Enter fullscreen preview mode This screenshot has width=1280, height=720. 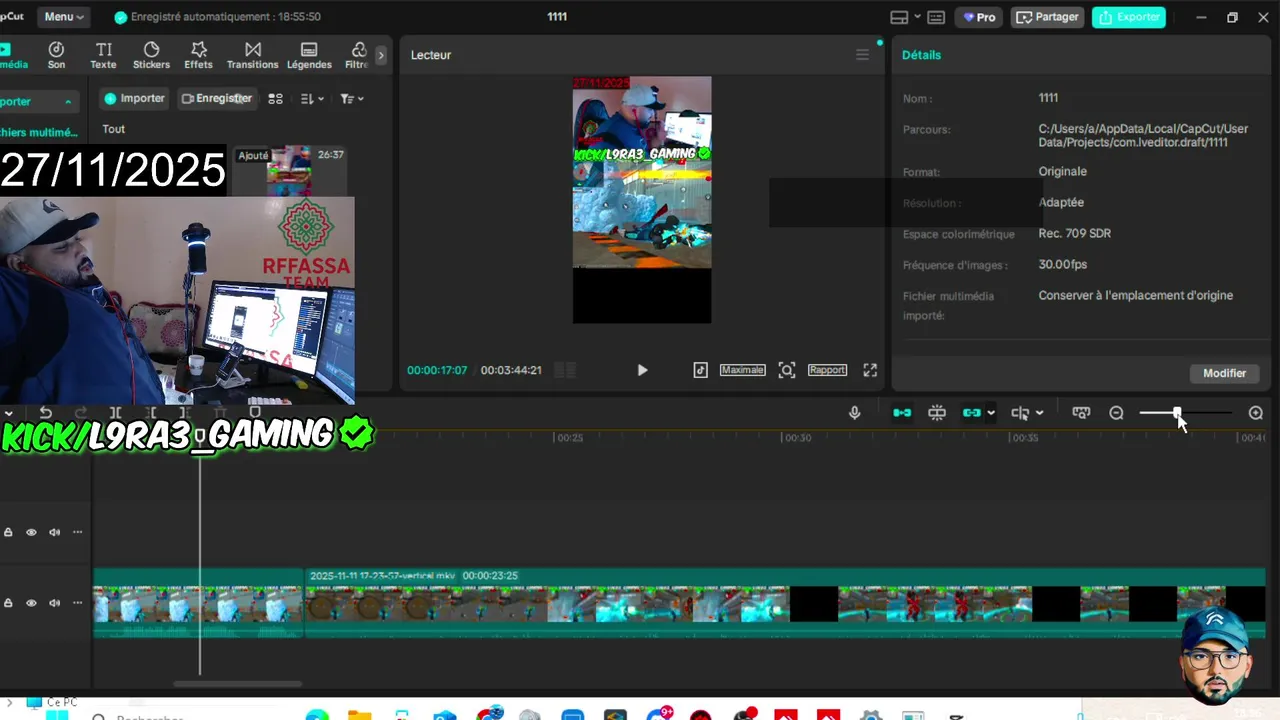tap(870, 370)
